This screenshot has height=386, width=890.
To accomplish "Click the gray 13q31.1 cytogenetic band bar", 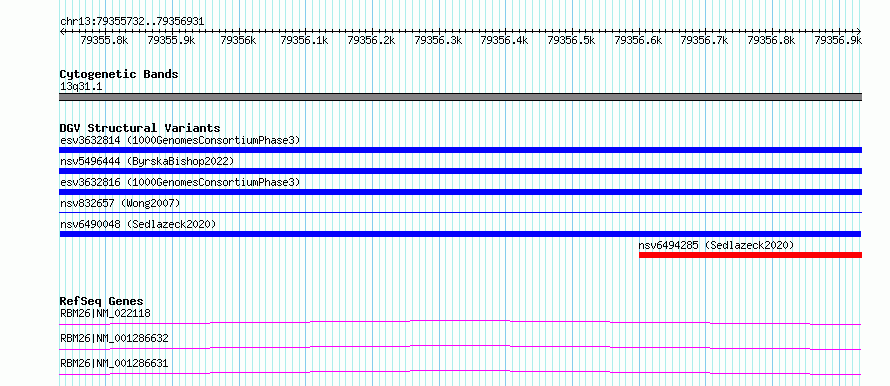I will pyautogui.click(x=460, y=97).
